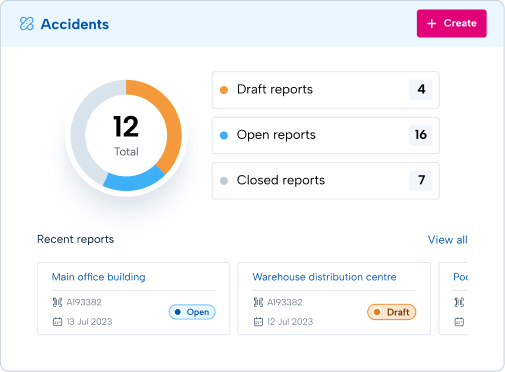Open the View all link
This screenshot has height=372, width=505.
[x=447, y=240]
